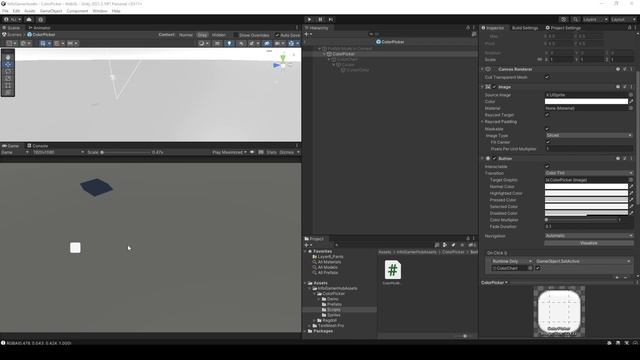Open the object picker for Target Graphic
The width and height of the screenshot is (640, 360).
pos(631,180)
